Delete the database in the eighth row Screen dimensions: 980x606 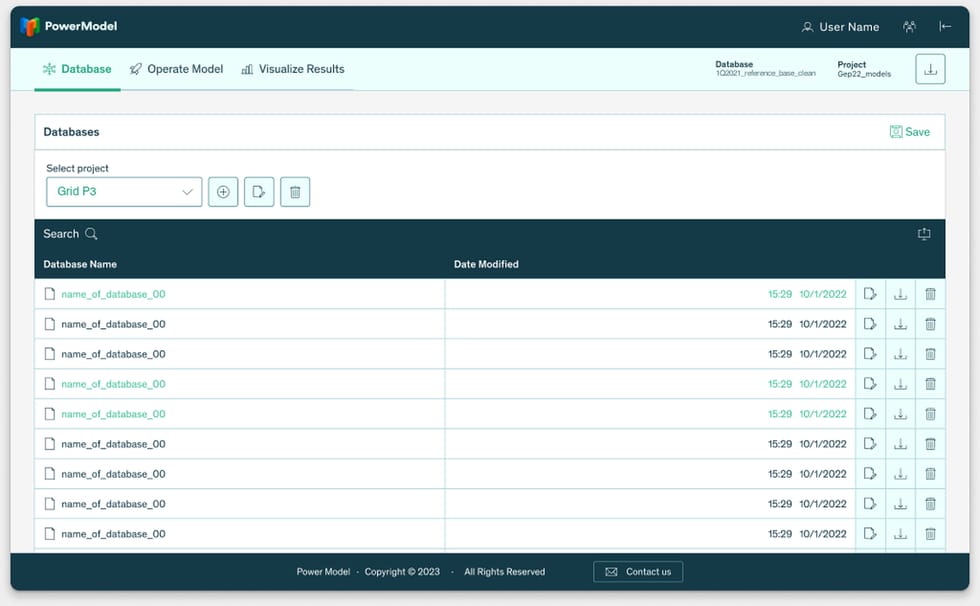click(x=930, y=504)
